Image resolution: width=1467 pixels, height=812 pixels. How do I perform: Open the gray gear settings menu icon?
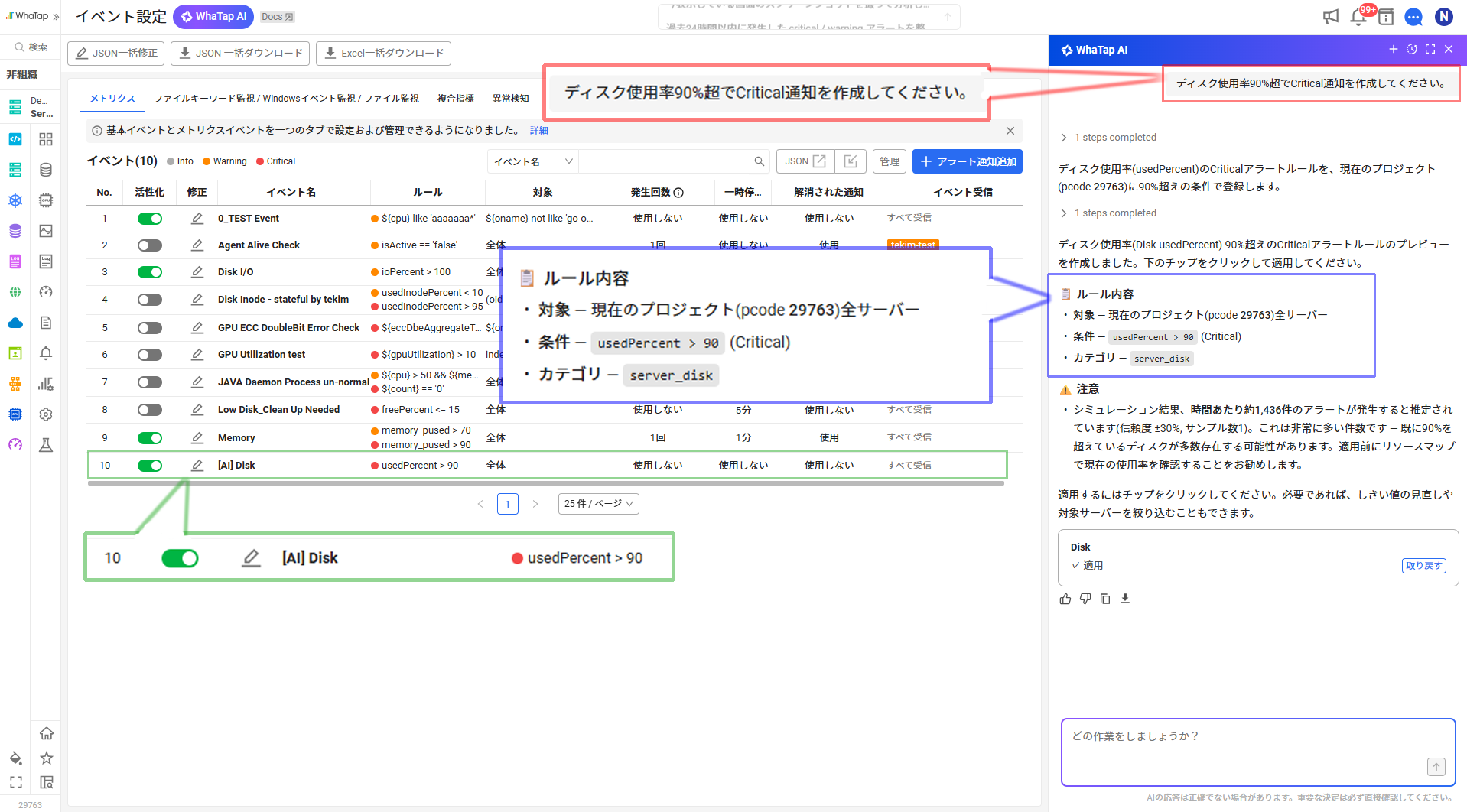point(46,414)
